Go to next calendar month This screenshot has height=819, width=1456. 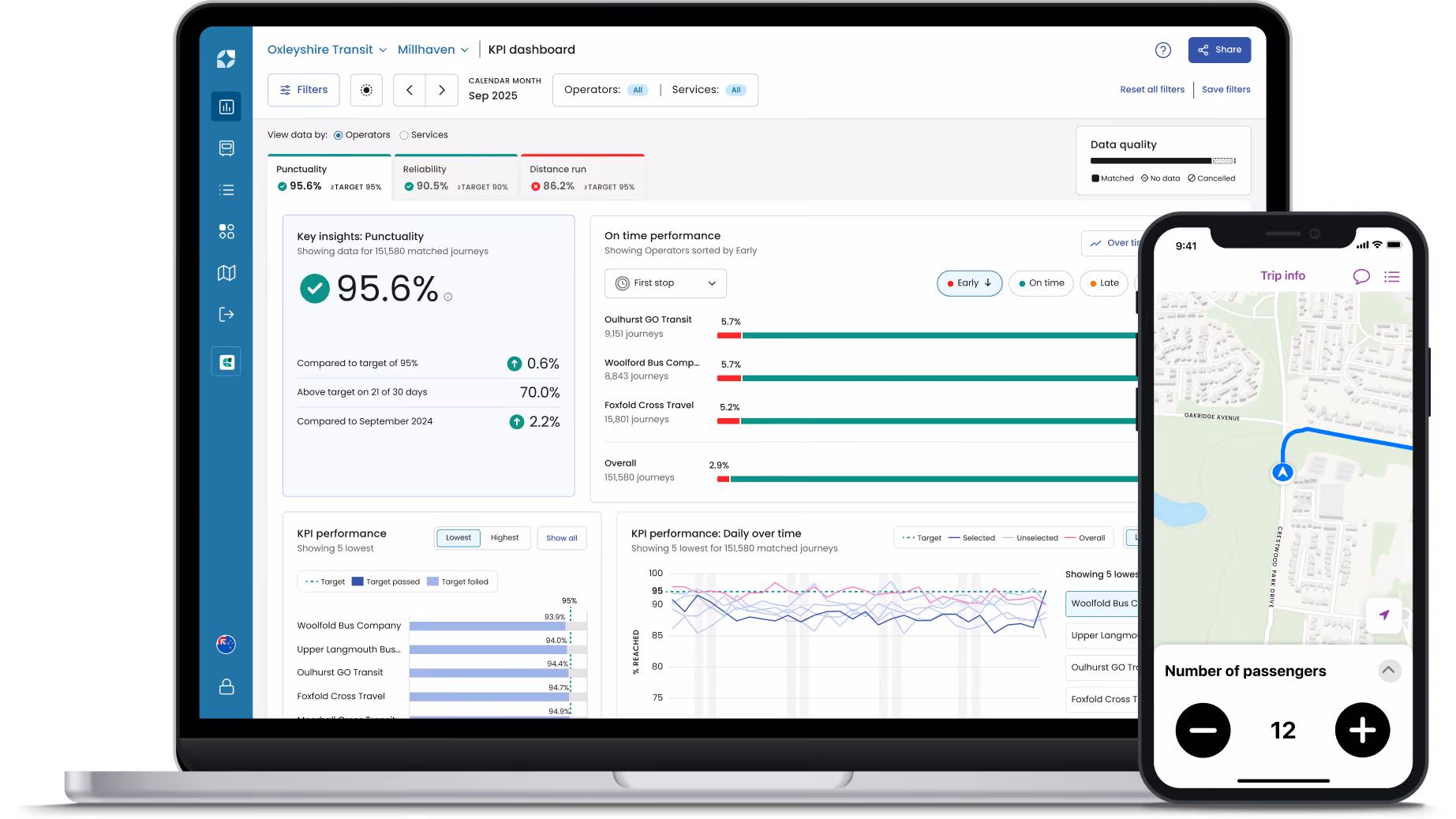442,90
